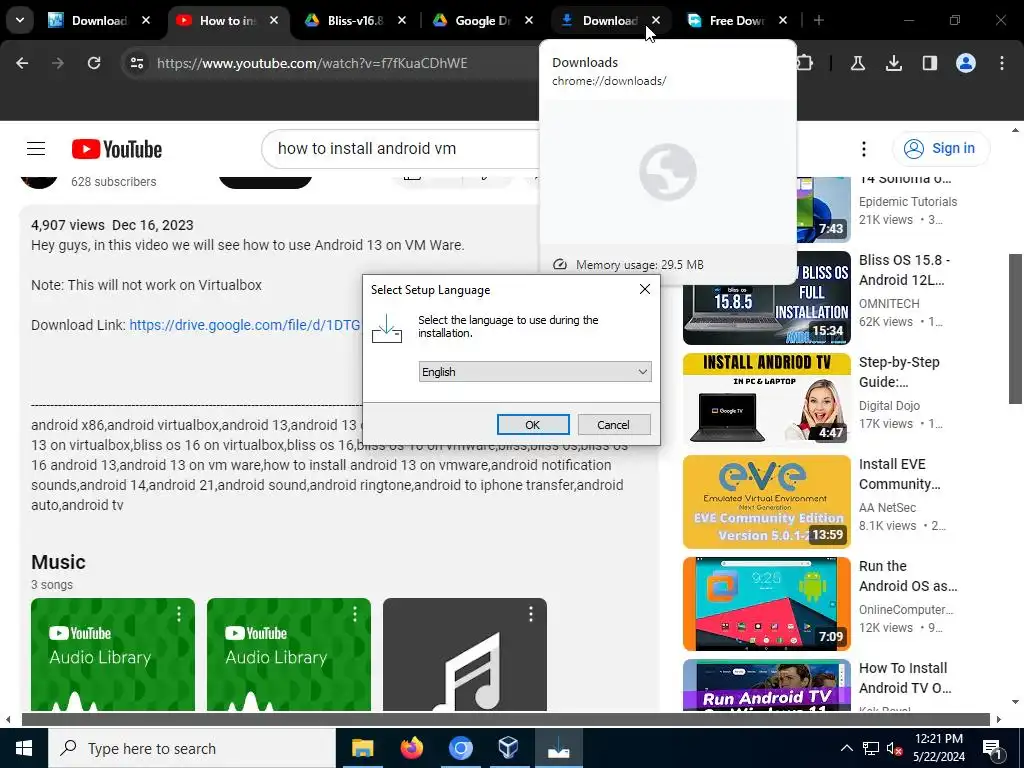1024x768 pixels.
Task: Switch to the How to install YouTube tab
Action: (227, 21)
